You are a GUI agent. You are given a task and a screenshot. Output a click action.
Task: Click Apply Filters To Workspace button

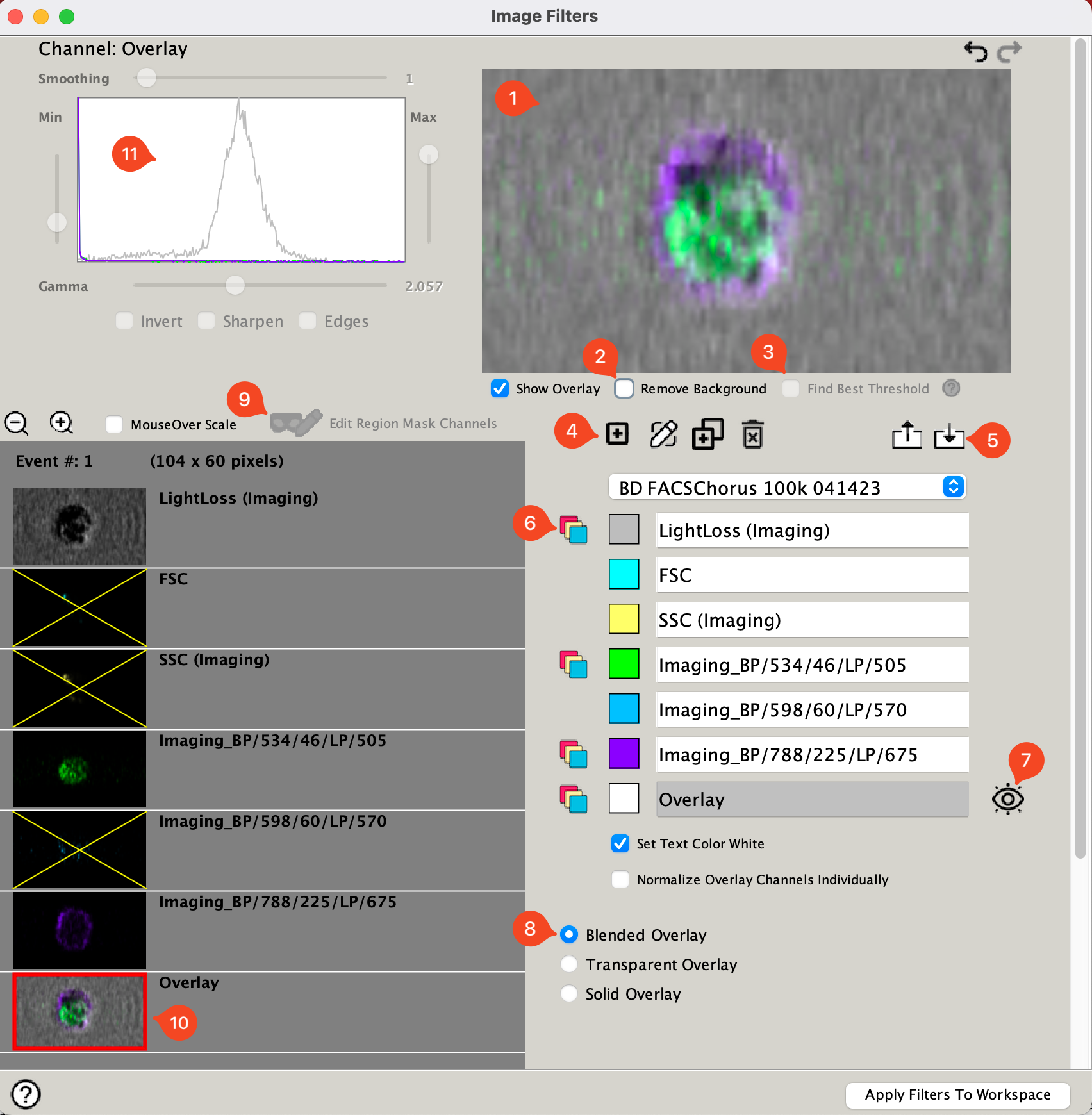[x=957, y=1094]
